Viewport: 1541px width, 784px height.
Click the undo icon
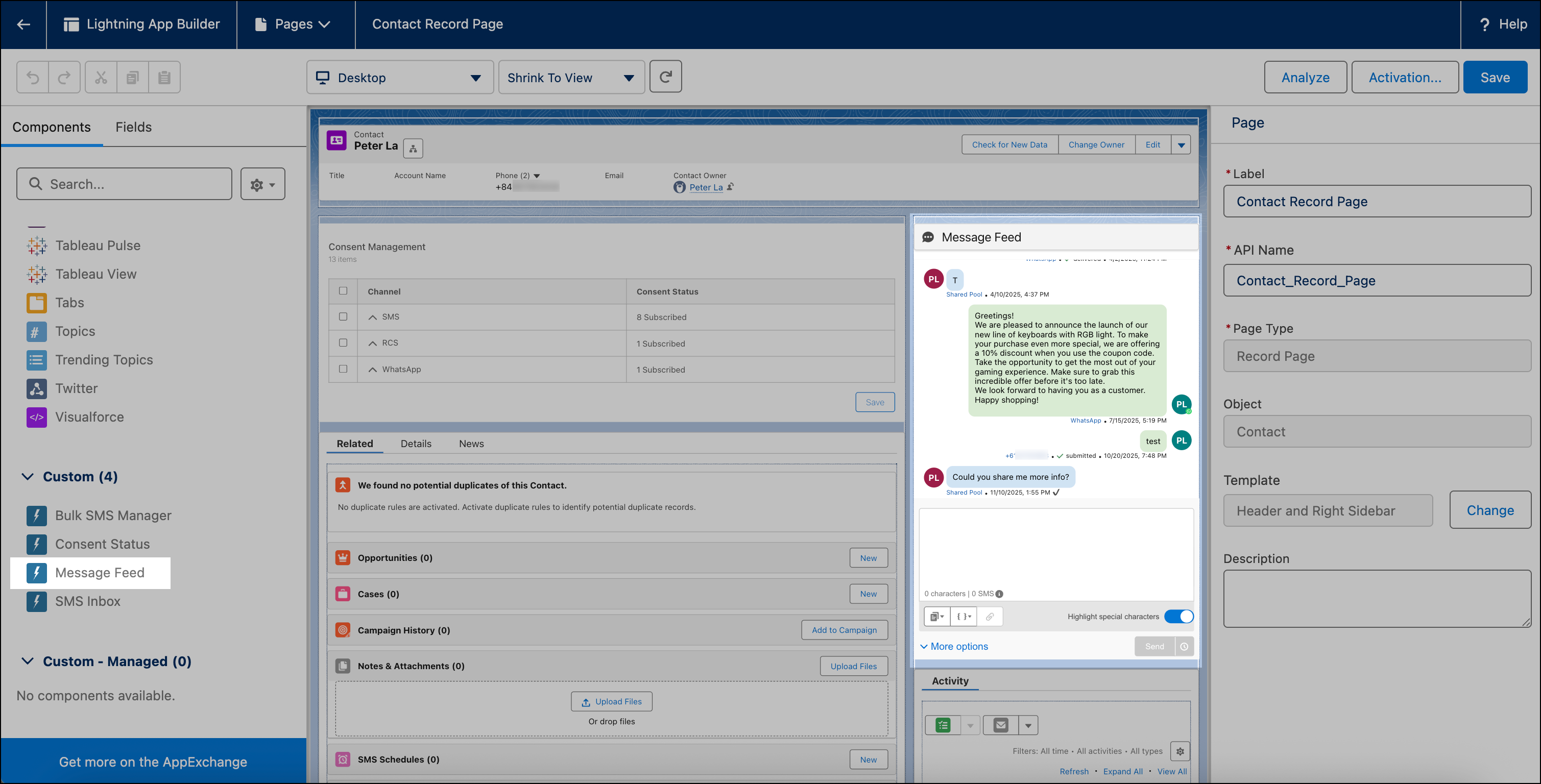33,77
